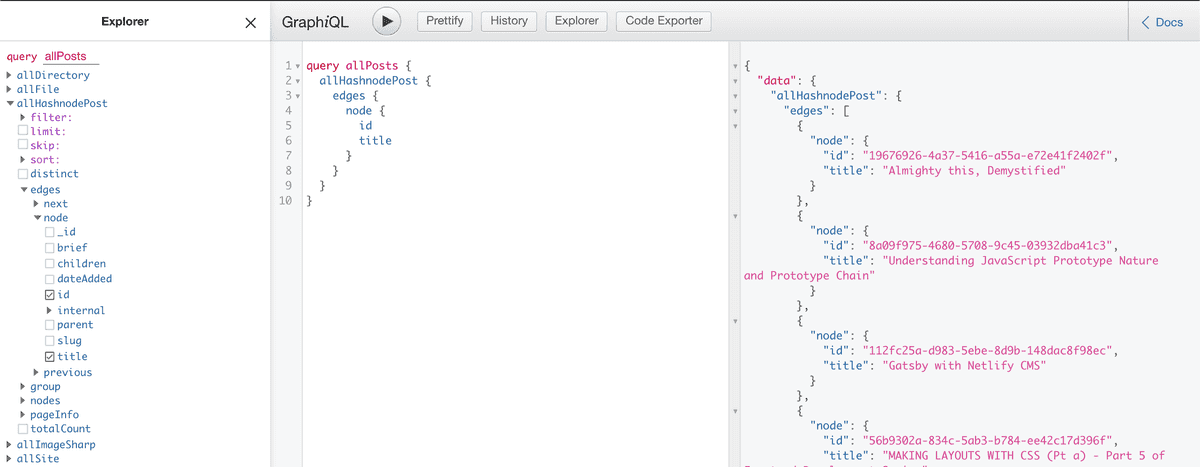Expand the nodes field
This screenshot has width=1200, height=467.
[22, 400]
